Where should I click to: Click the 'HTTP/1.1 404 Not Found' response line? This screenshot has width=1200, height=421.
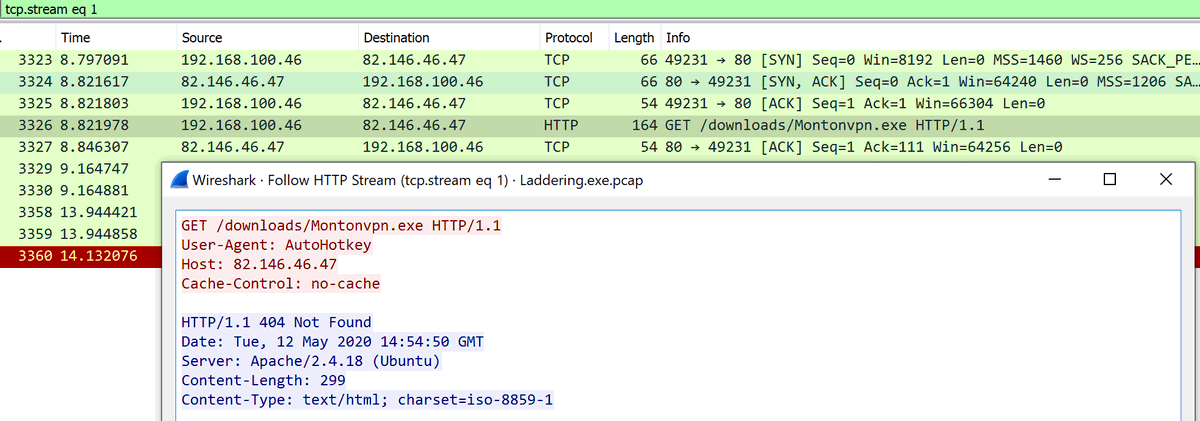click(x=276, y=323)
